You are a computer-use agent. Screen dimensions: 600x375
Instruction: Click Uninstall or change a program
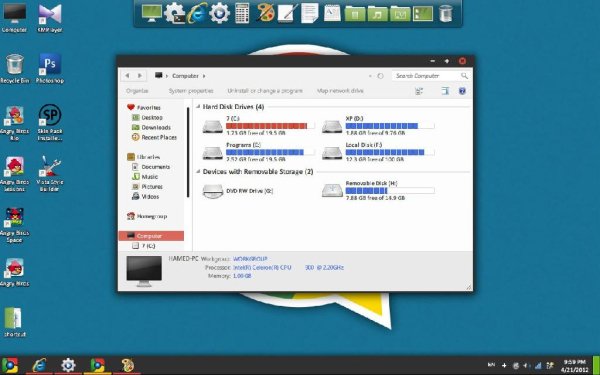265,91
